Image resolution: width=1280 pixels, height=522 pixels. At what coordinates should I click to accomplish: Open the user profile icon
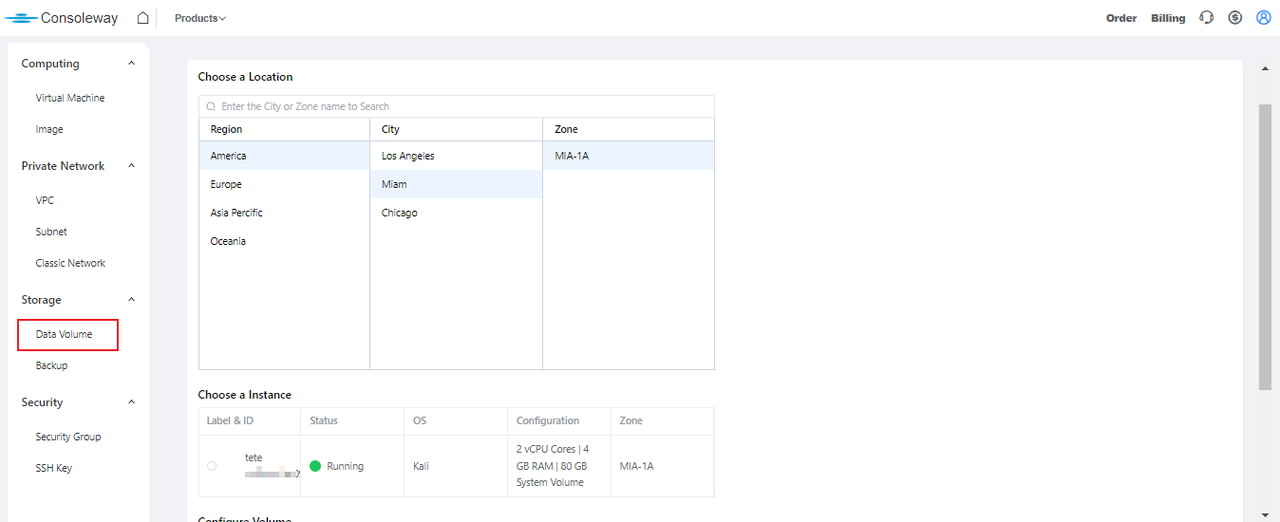(x=1263, y=18)
